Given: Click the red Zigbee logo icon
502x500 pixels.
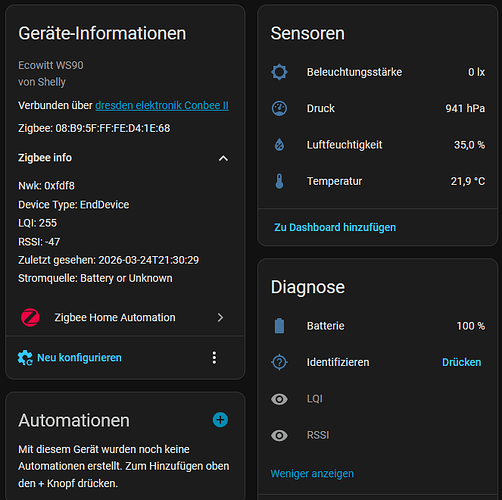Looking at the screenshot, I should [x=30, y=317].
